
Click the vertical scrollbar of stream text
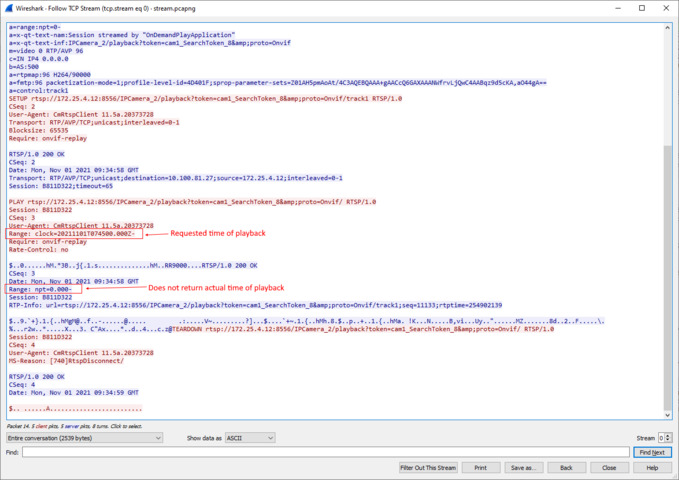[667, 250]
